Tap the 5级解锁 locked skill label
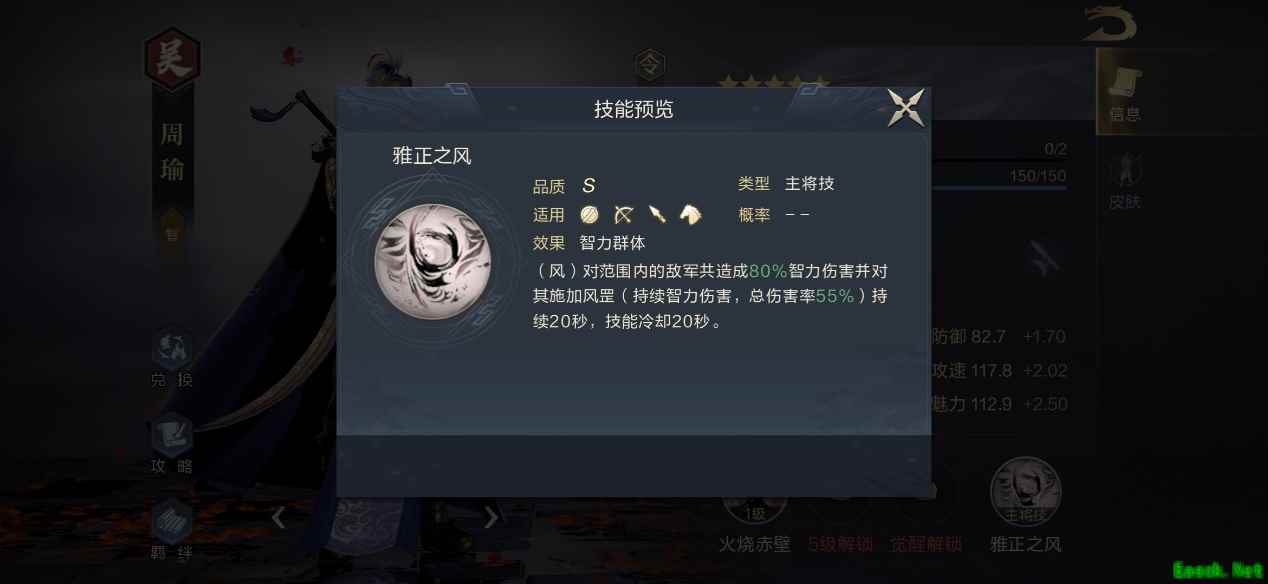Viewport: 1268px width, 584px height. [840, 545]
